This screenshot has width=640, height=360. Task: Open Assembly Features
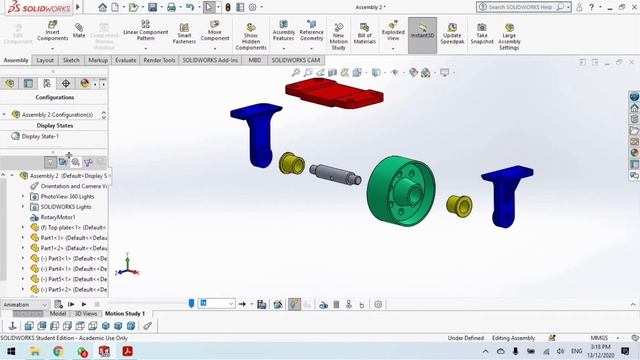point(283,31)
